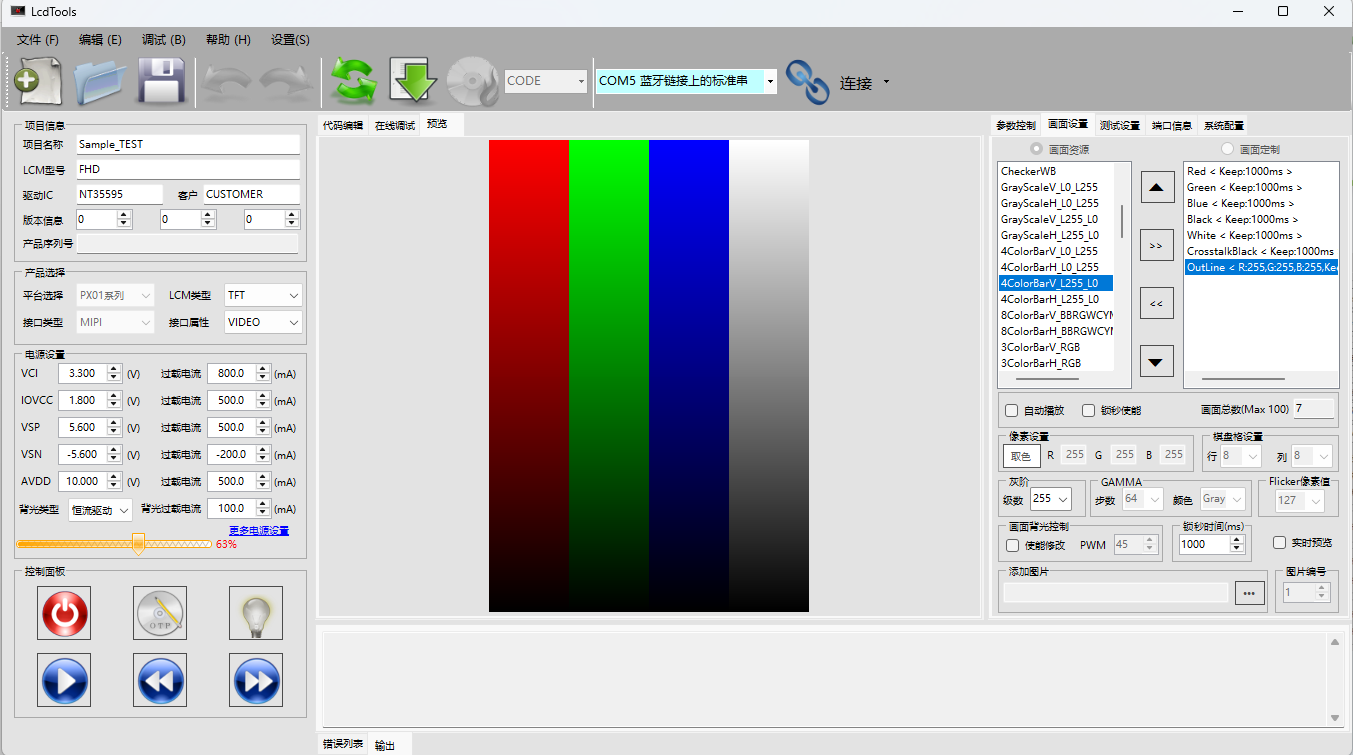The height and width of the screenshot is (755, 1353).
Task: Click the OTP disc icon
Action: [160, 613]
